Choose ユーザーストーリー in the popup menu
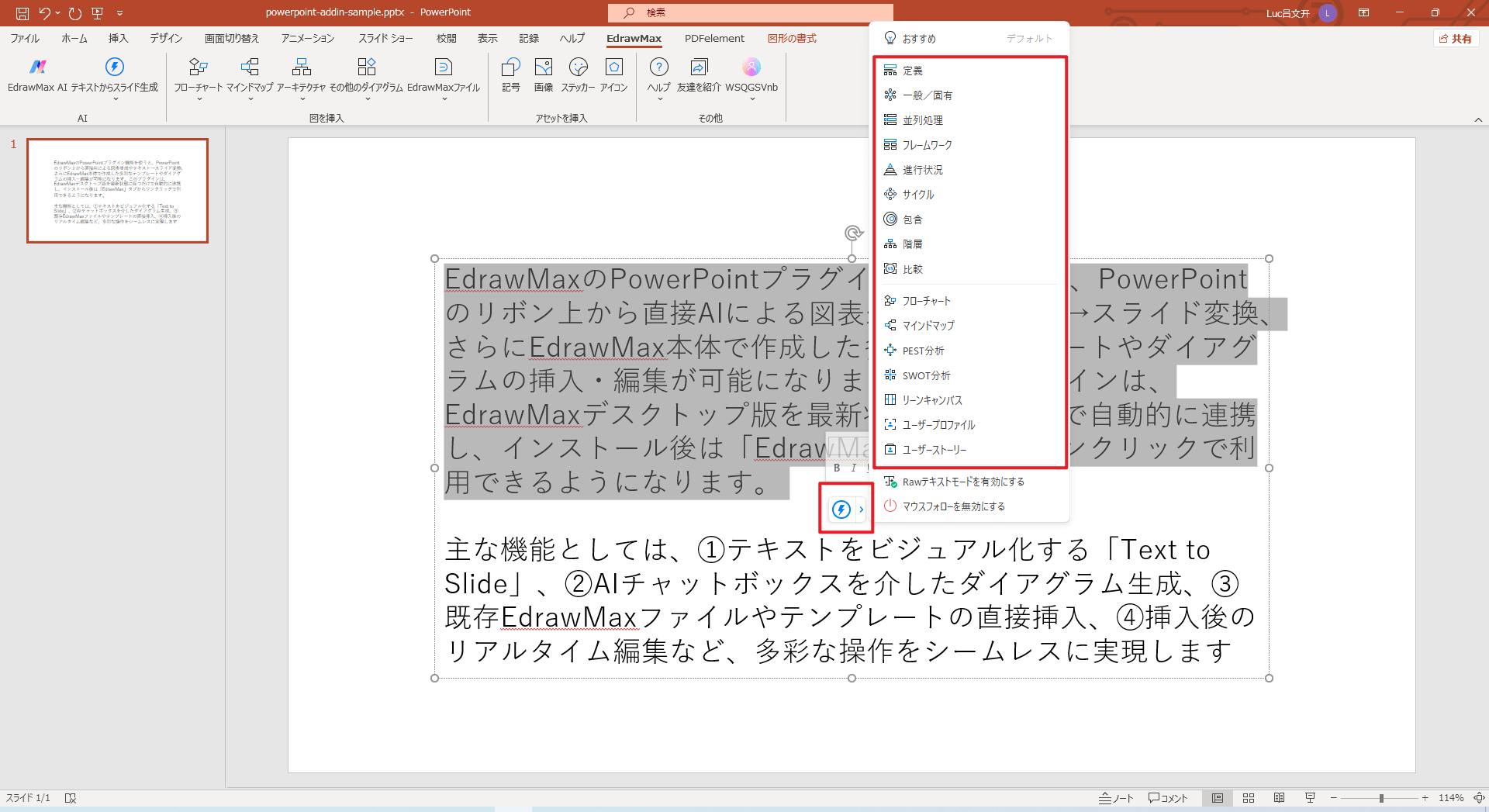This screenshot has width=1489, height=812. tap(971, 450)
